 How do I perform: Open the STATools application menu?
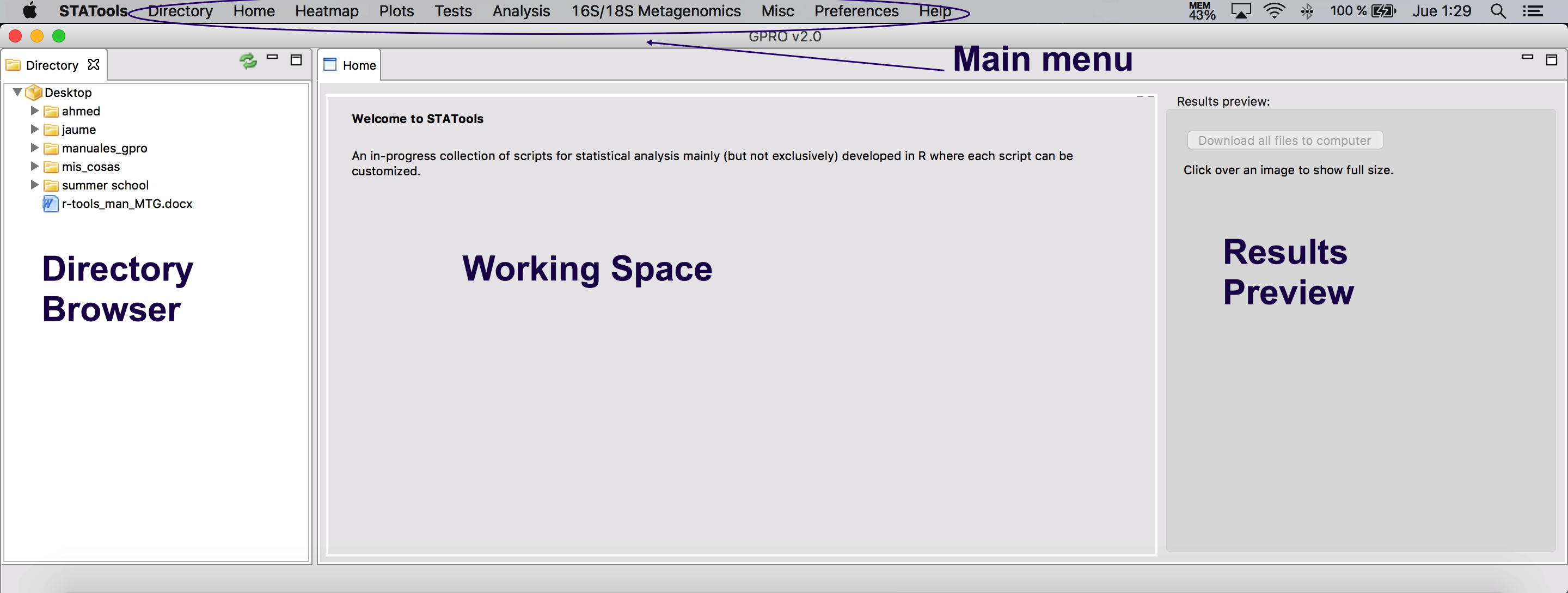pyautogui.click(x=93, y=11)
